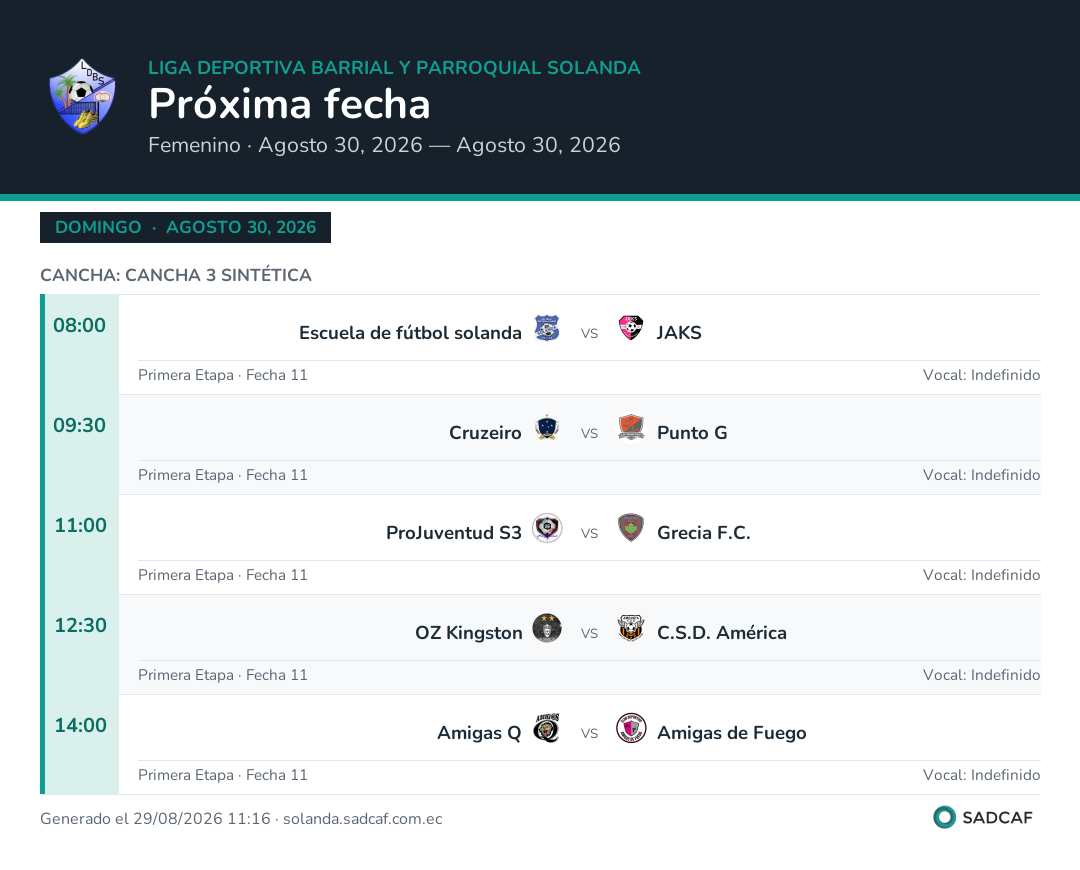This screenshot has height=870, width=1080.
Task: Click the ProJuventud S3 team crest
Action: click(547, 528)
